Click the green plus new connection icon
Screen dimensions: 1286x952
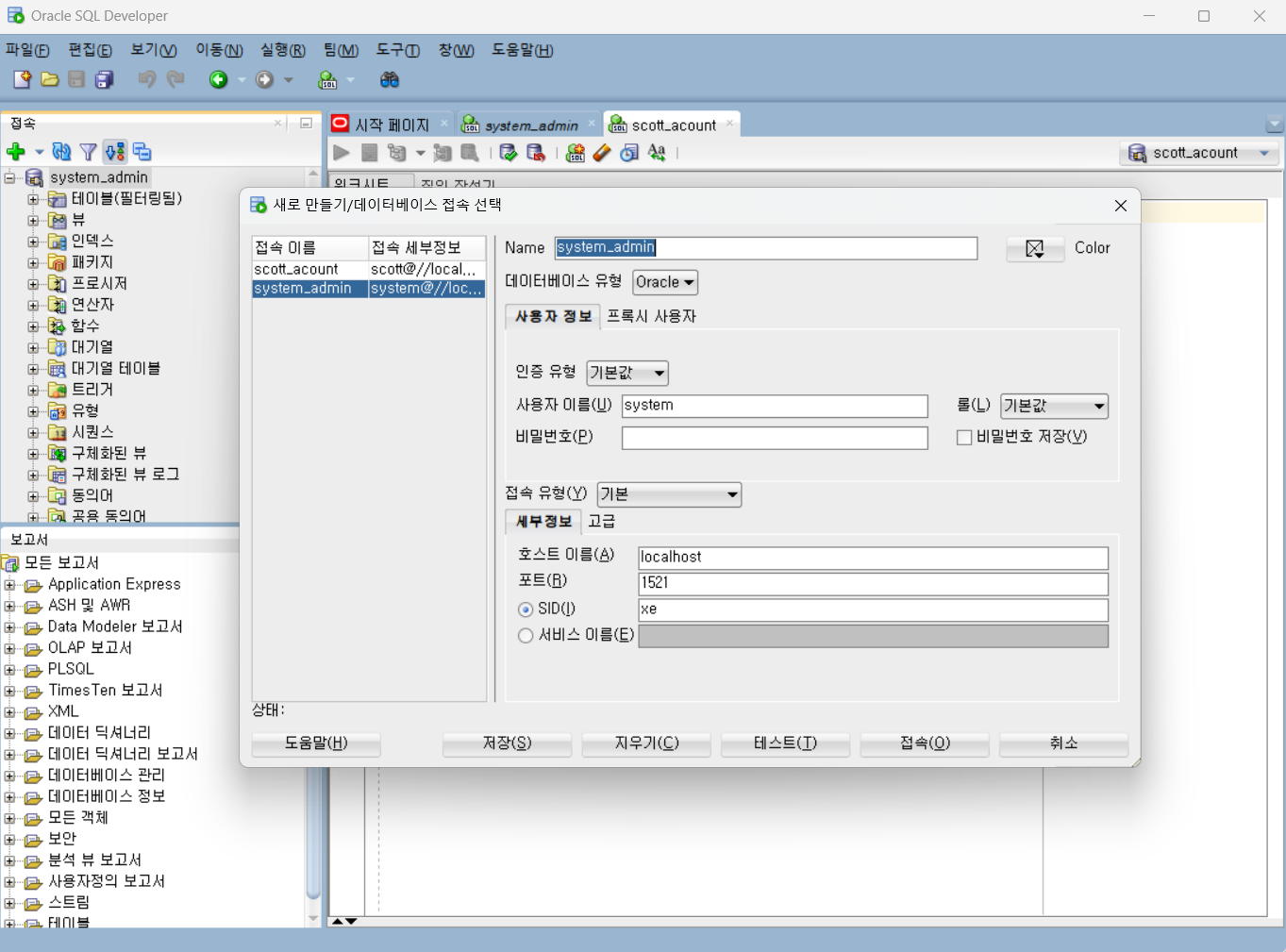click(x=16, y=152)
